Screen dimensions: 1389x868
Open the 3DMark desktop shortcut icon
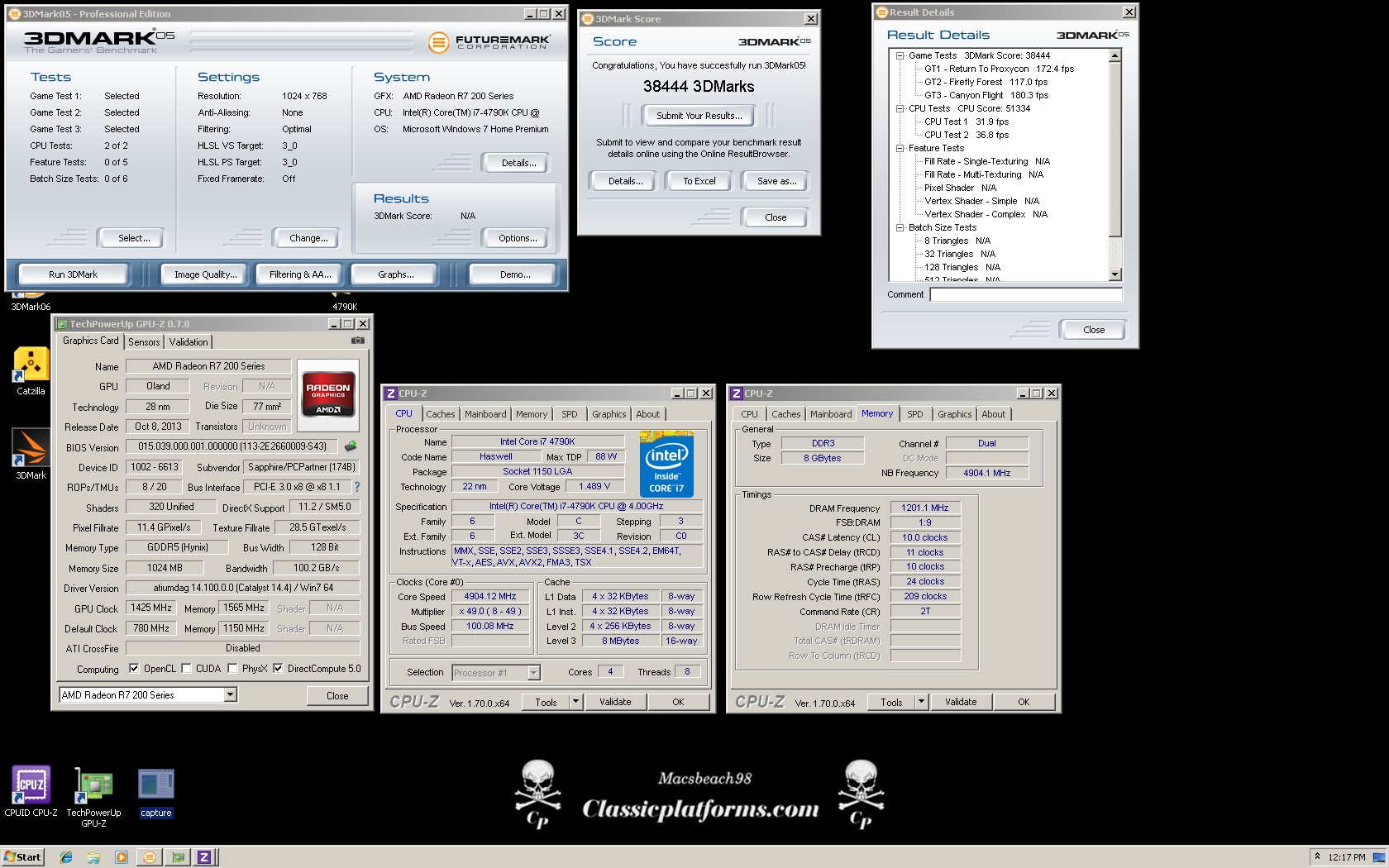(x=31, y=453)
